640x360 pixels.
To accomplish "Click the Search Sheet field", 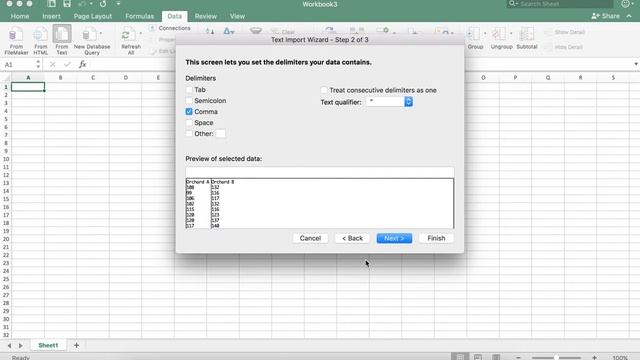I will 560,4.
